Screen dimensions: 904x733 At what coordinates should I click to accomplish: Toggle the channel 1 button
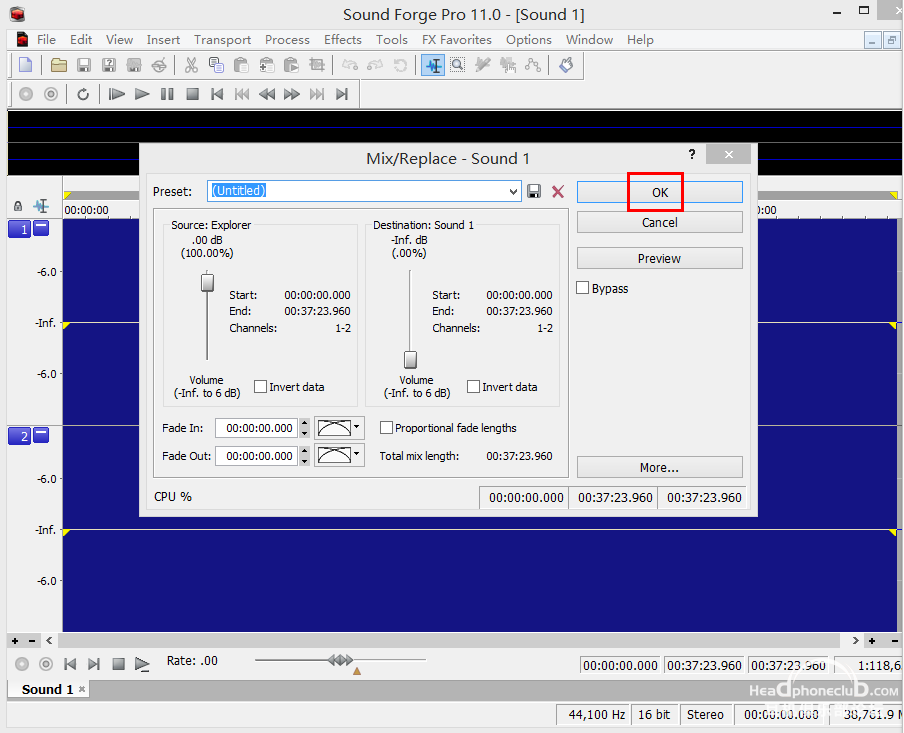pyautogui.click(x=19, y=229)
